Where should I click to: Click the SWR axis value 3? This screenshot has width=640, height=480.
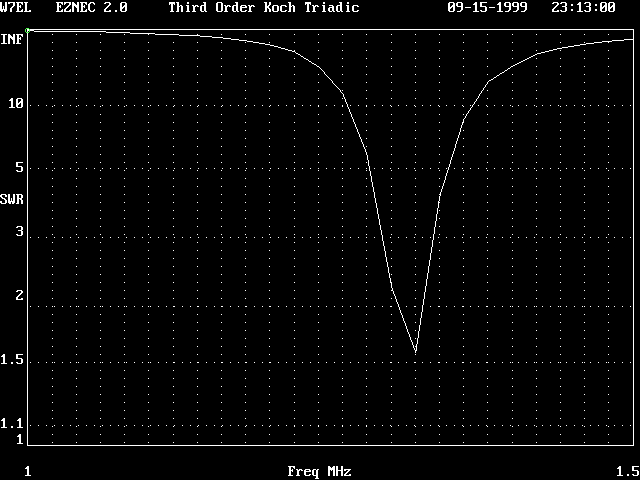20,231
